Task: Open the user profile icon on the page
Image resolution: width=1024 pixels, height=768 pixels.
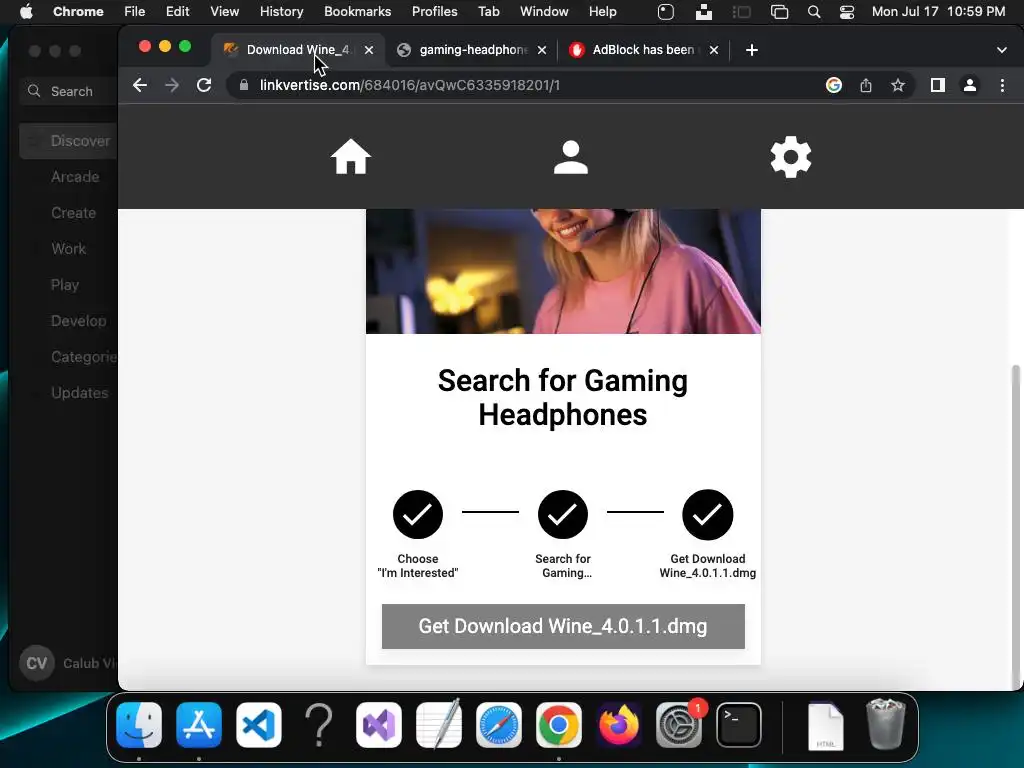Action: (571, 157)
